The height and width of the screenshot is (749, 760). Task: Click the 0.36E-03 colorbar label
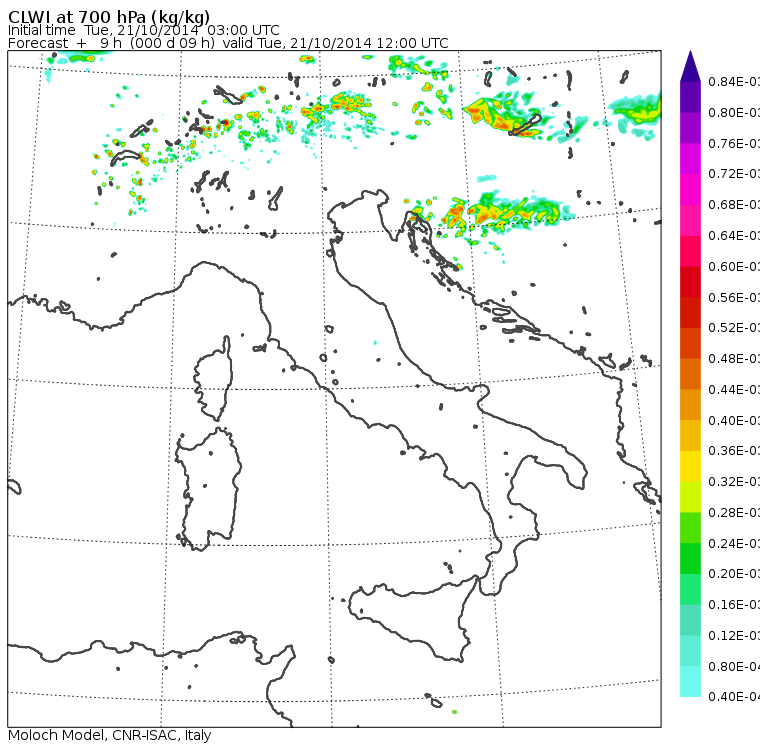[733, 451]
